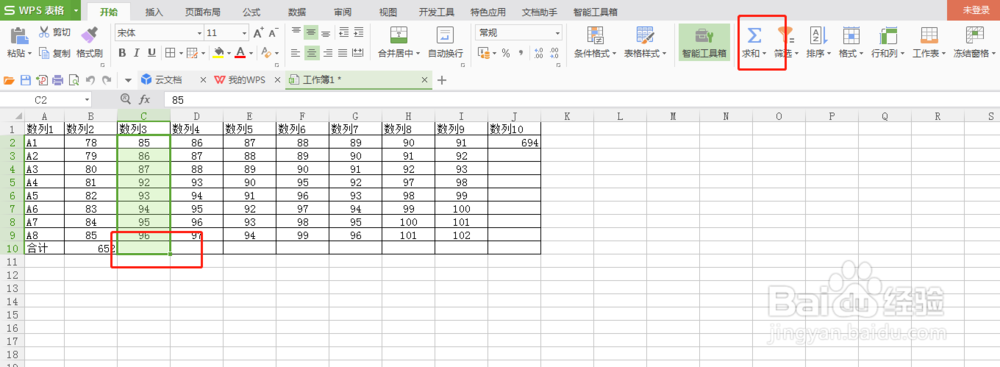Click the Copy (复制) icon
This screenshot has height=367, width=1000.
click(x=45, y=54)
